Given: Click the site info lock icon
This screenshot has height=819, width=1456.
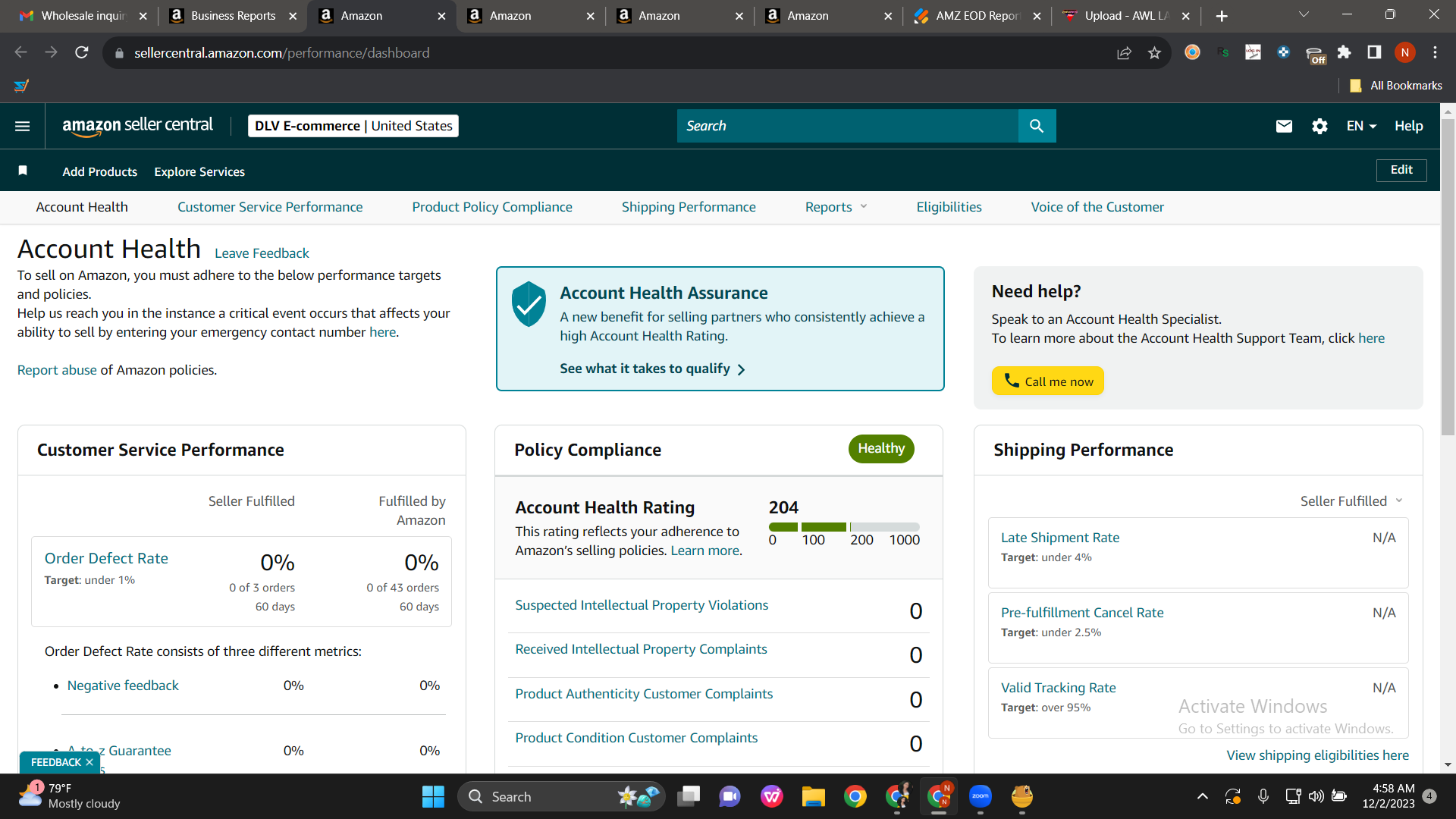Looking at the screenshot, I should 118,53.
